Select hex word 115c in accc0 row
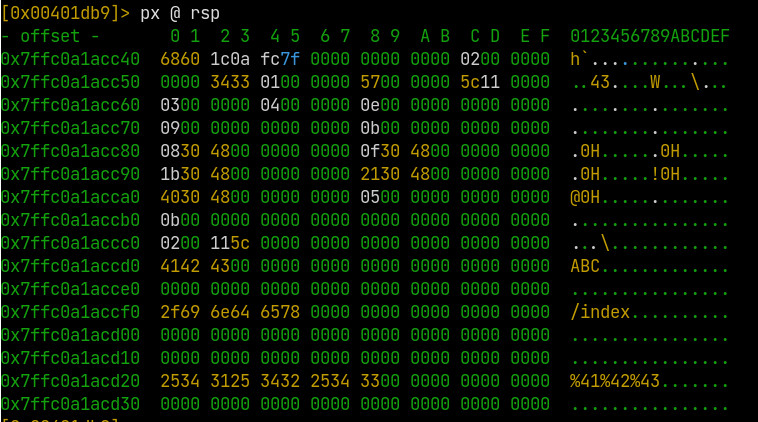This screenshot has height=422, width=758. (x=230, y=243)
